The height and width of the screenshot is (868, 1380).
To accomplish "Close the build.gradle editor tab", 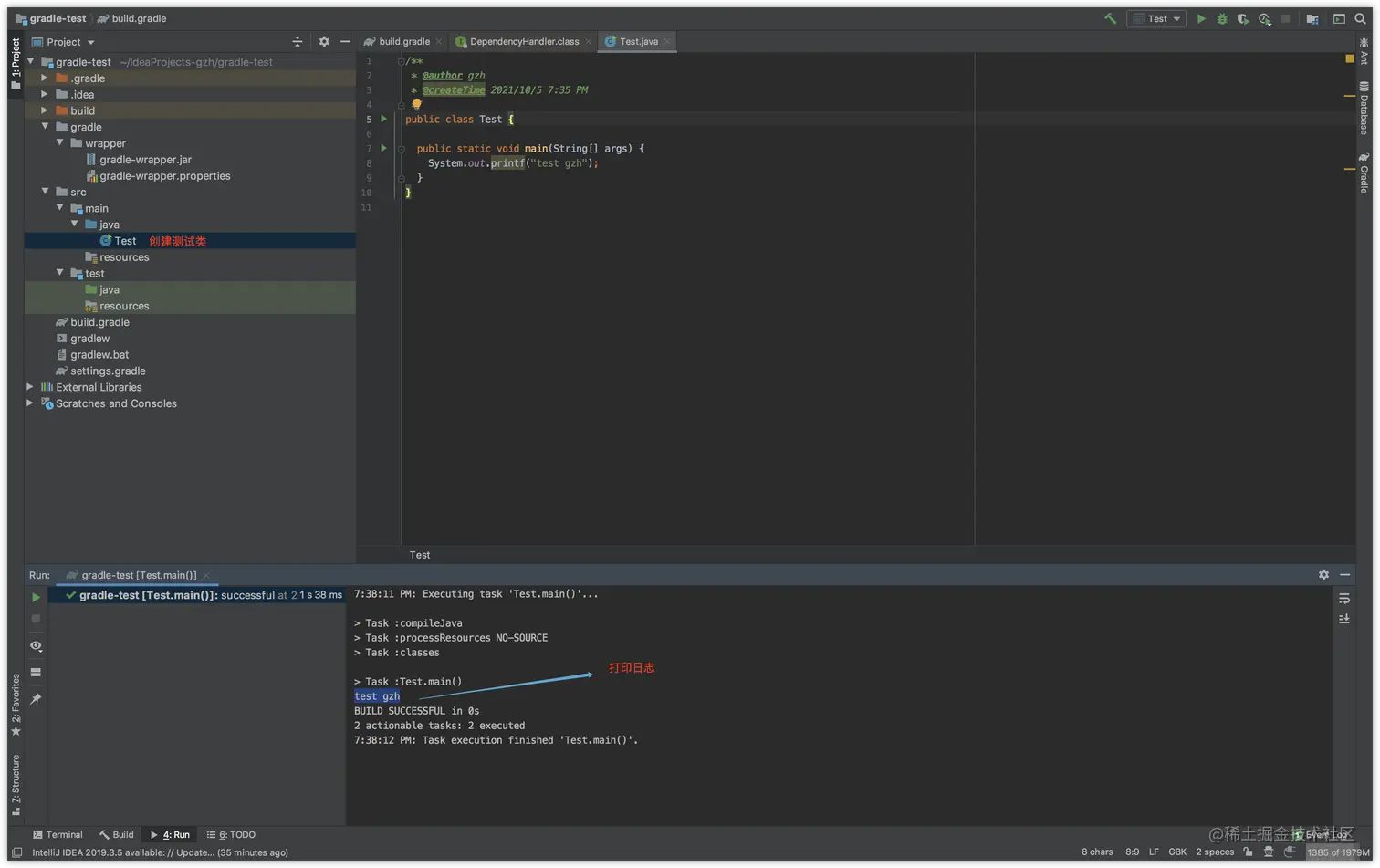I will pyautogui.click(x=439, y=42).
